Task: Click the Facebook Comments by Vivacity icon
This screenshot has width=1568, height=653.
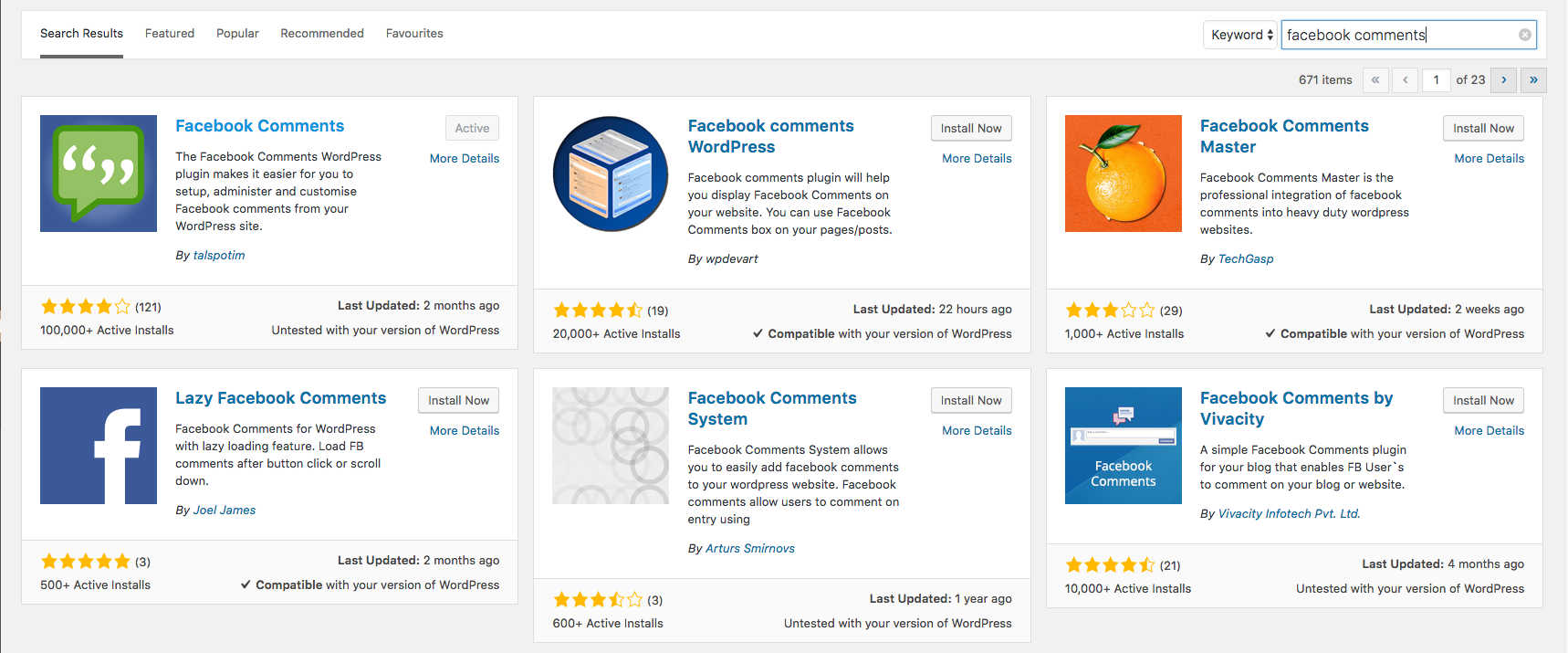Action: [1124, 446]
